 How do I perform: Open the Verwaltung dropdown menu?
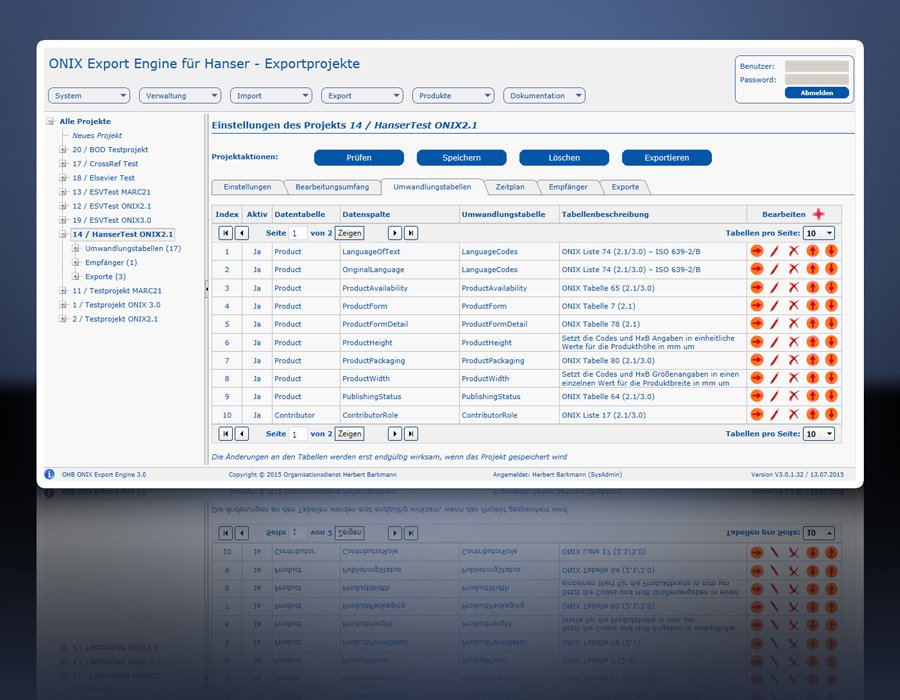(180, 96)
